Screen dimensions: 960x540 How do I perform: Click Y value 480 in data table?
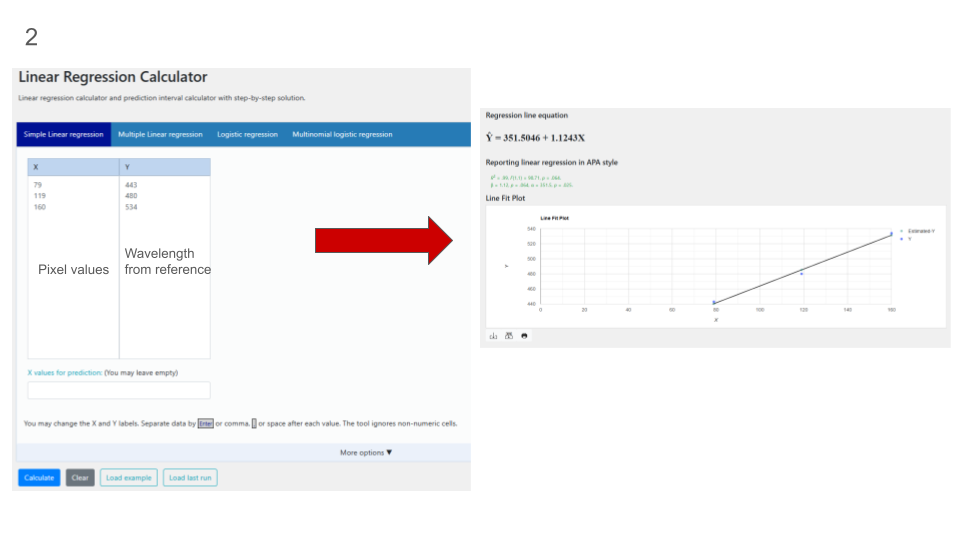131,196
